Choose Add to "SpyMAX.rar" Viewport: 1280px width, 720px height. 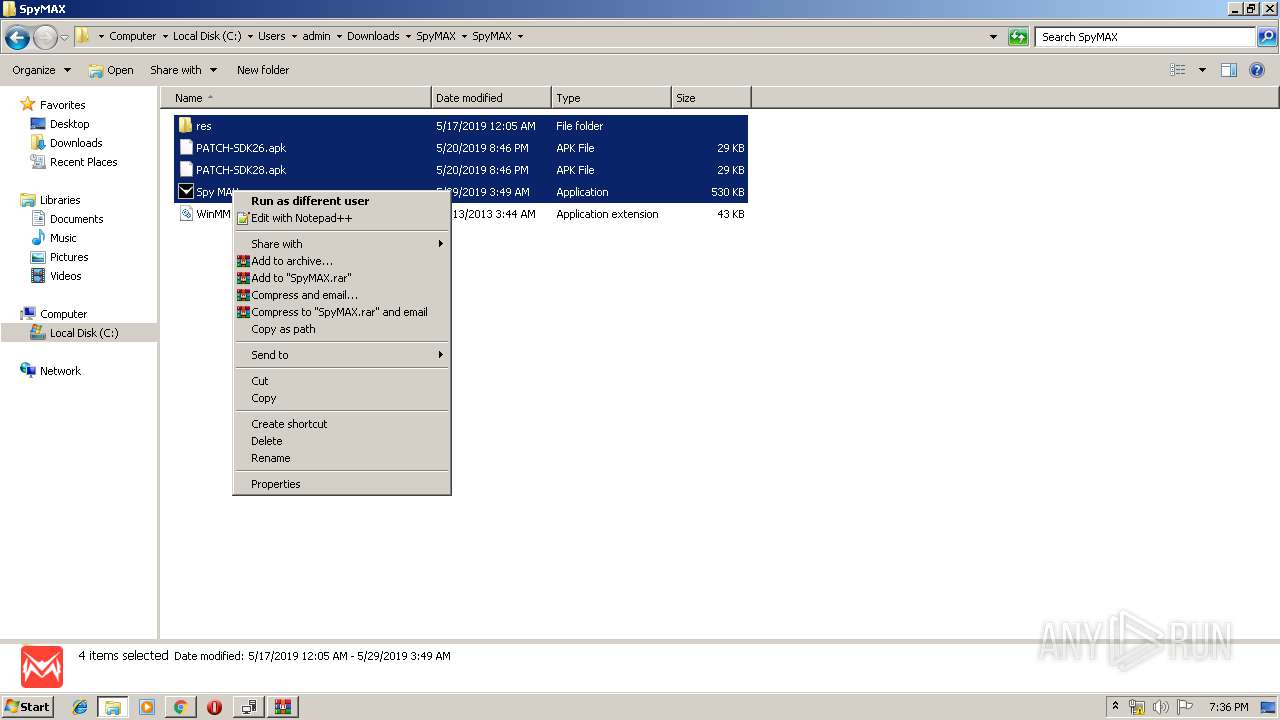(341, 278)
